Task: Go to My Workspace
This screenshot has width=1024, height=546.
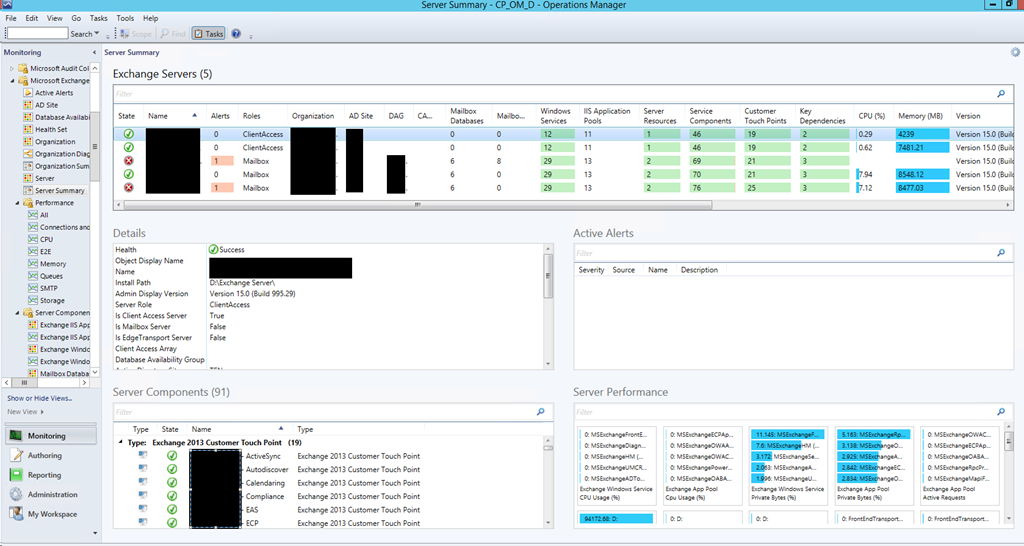Action: click(x=50, y=514)
